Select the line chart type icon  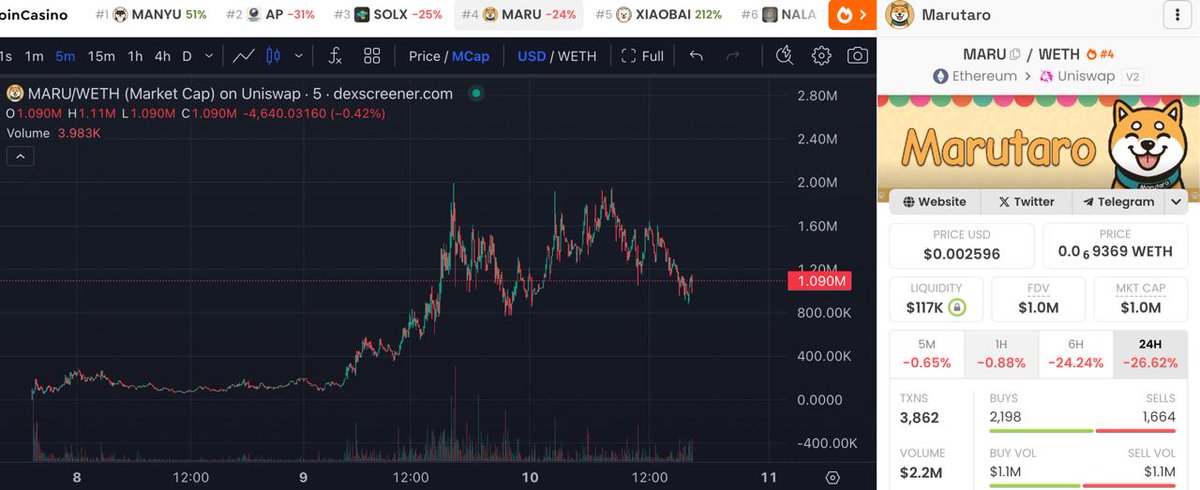pos(243,56)
